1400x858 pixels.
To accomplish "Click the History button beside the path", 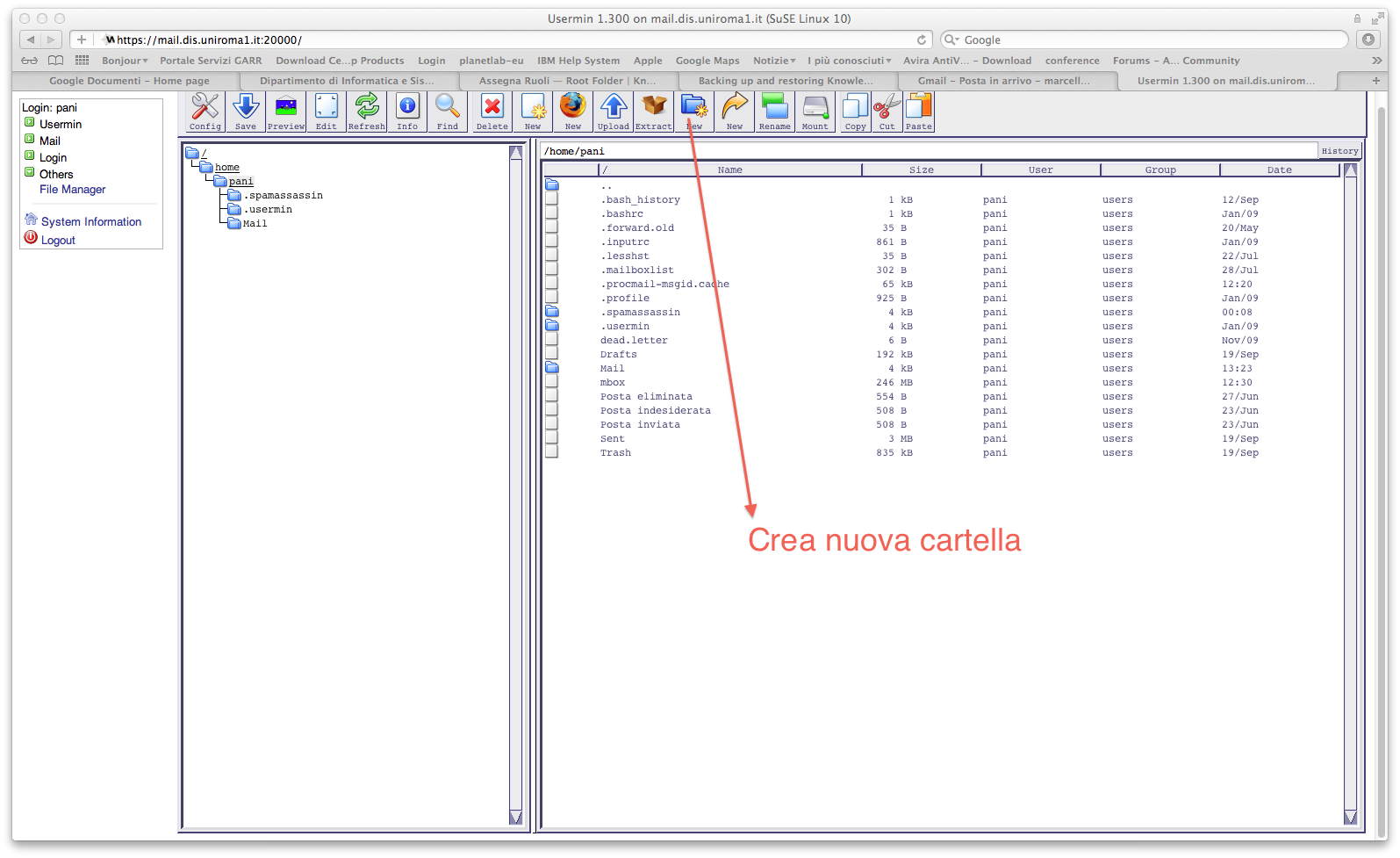I will [x=1339, y=151].
